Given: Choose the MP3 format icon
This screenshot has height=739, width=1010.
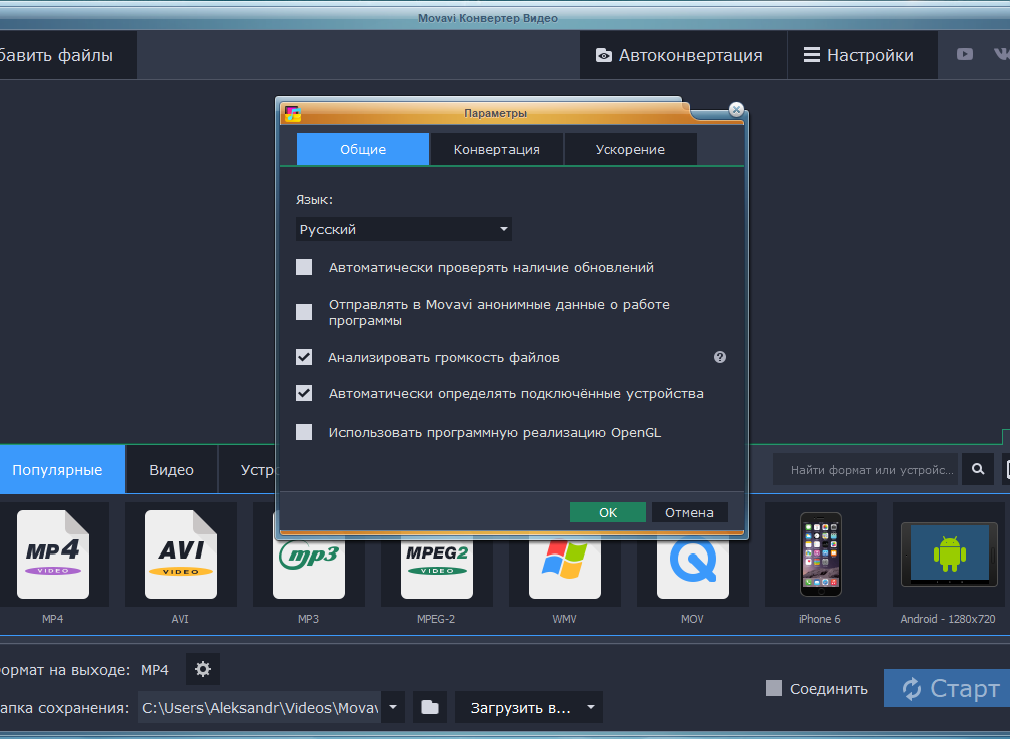Looking at the screenshot, I should pyautogui.click(x=309, y=567).
